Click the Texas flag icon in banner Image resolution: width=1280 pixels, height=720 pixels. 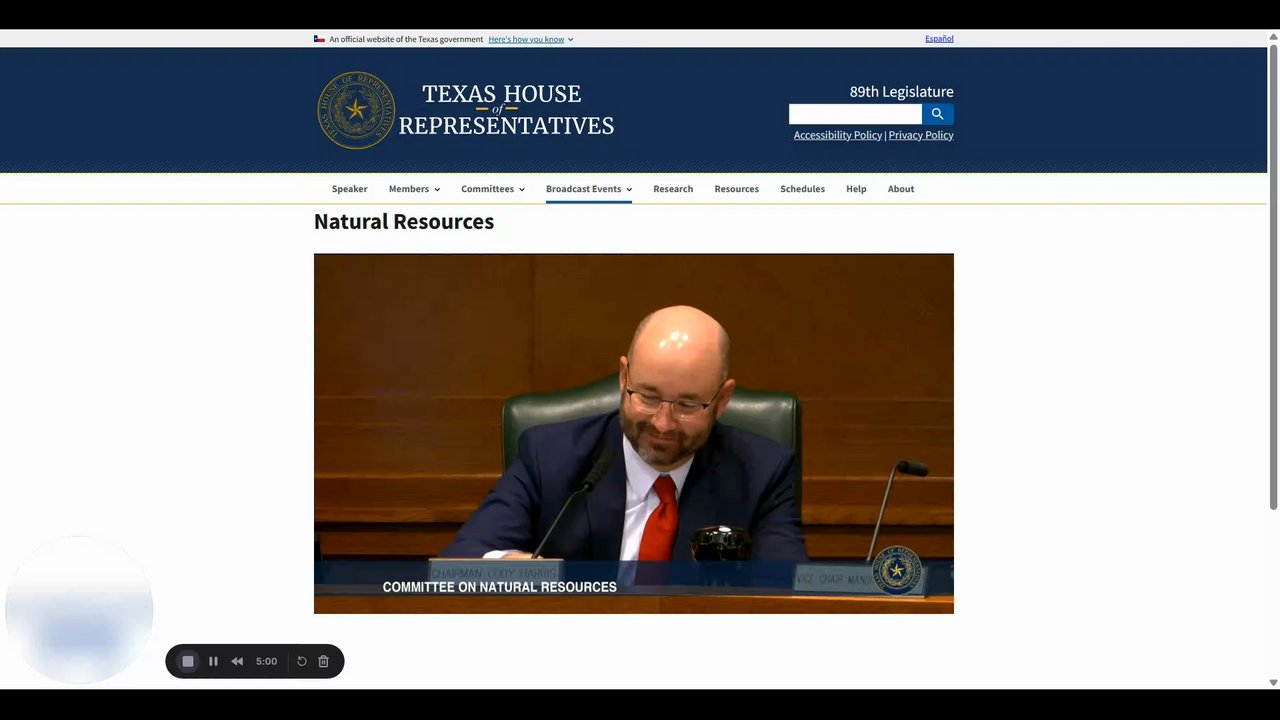[x=319, y=39]
